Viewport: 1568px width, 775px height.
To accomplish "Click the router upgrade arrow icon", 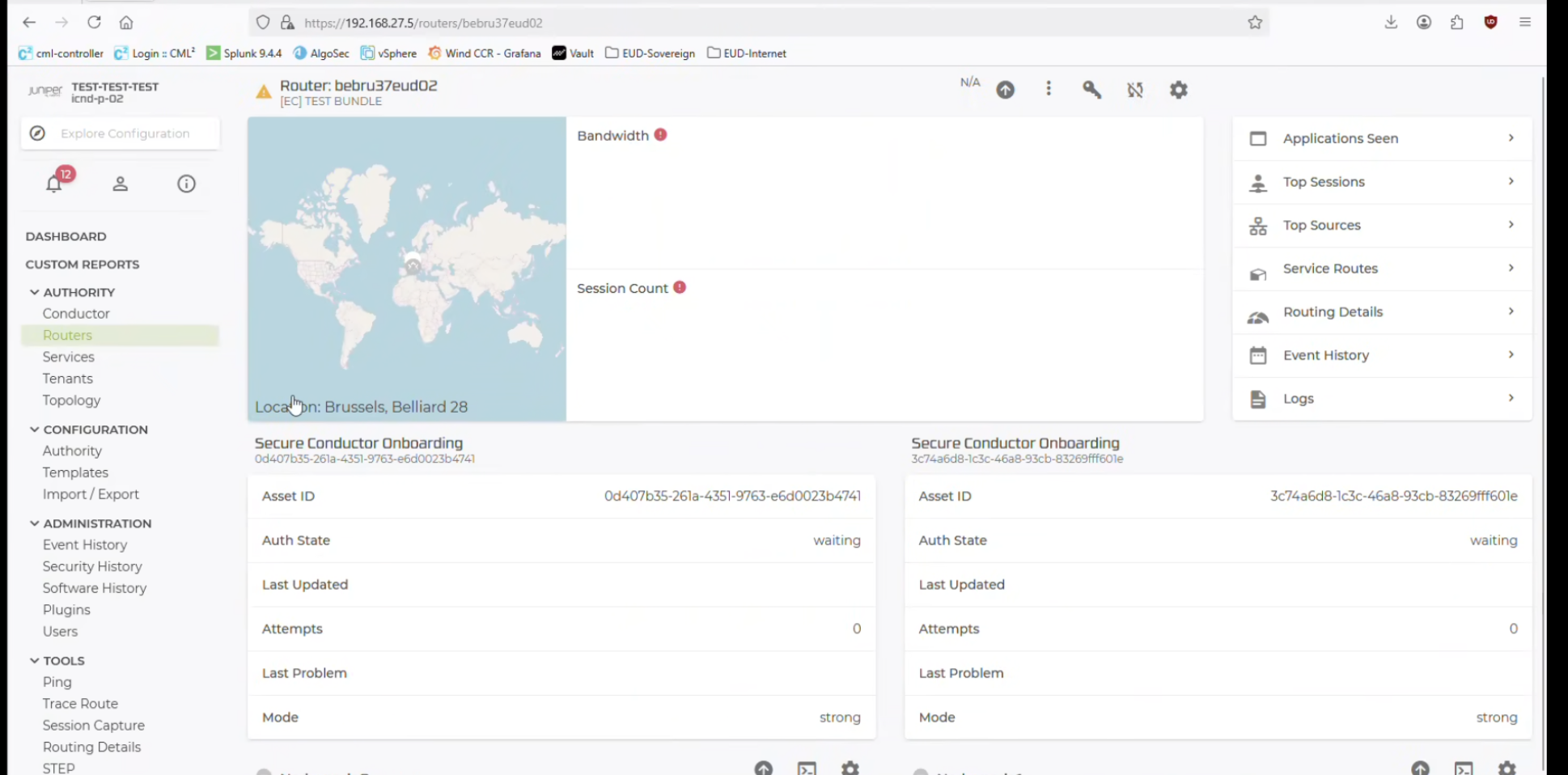I will tap(1005, 90).
